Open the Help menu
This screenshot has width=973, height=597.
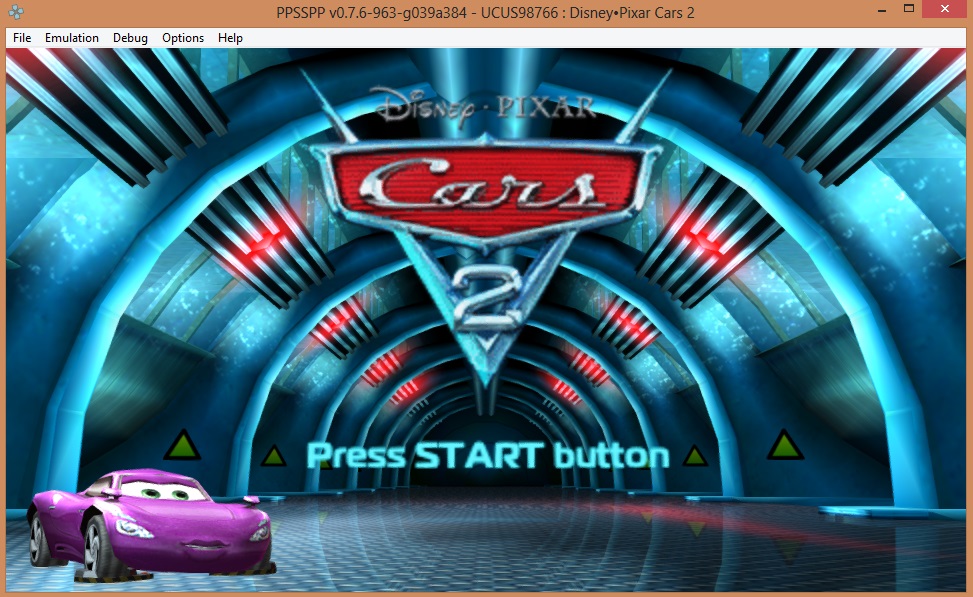click(230, 38)
